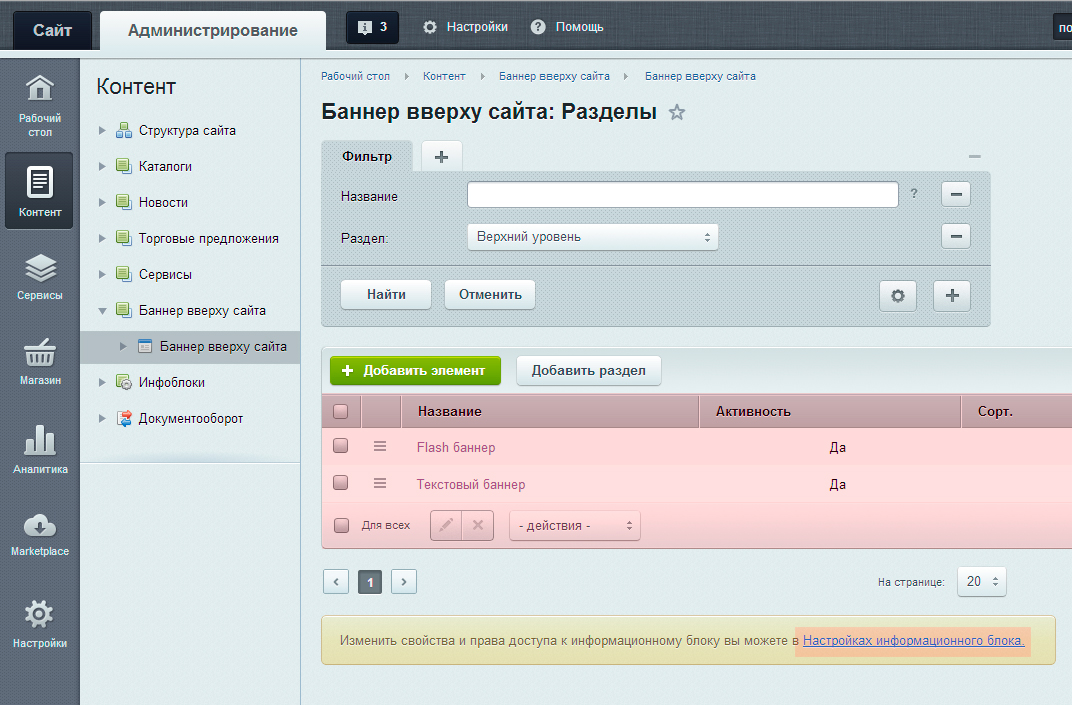The image size is (1072, 705).
Task: Click the edit pencil group action button
Action: coord(446,525)
